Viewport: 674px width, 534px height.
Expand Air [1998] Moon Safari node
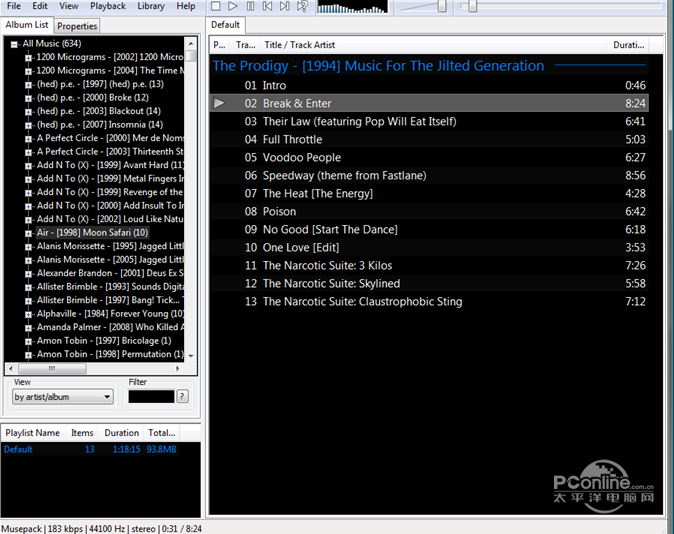[28, 233]
